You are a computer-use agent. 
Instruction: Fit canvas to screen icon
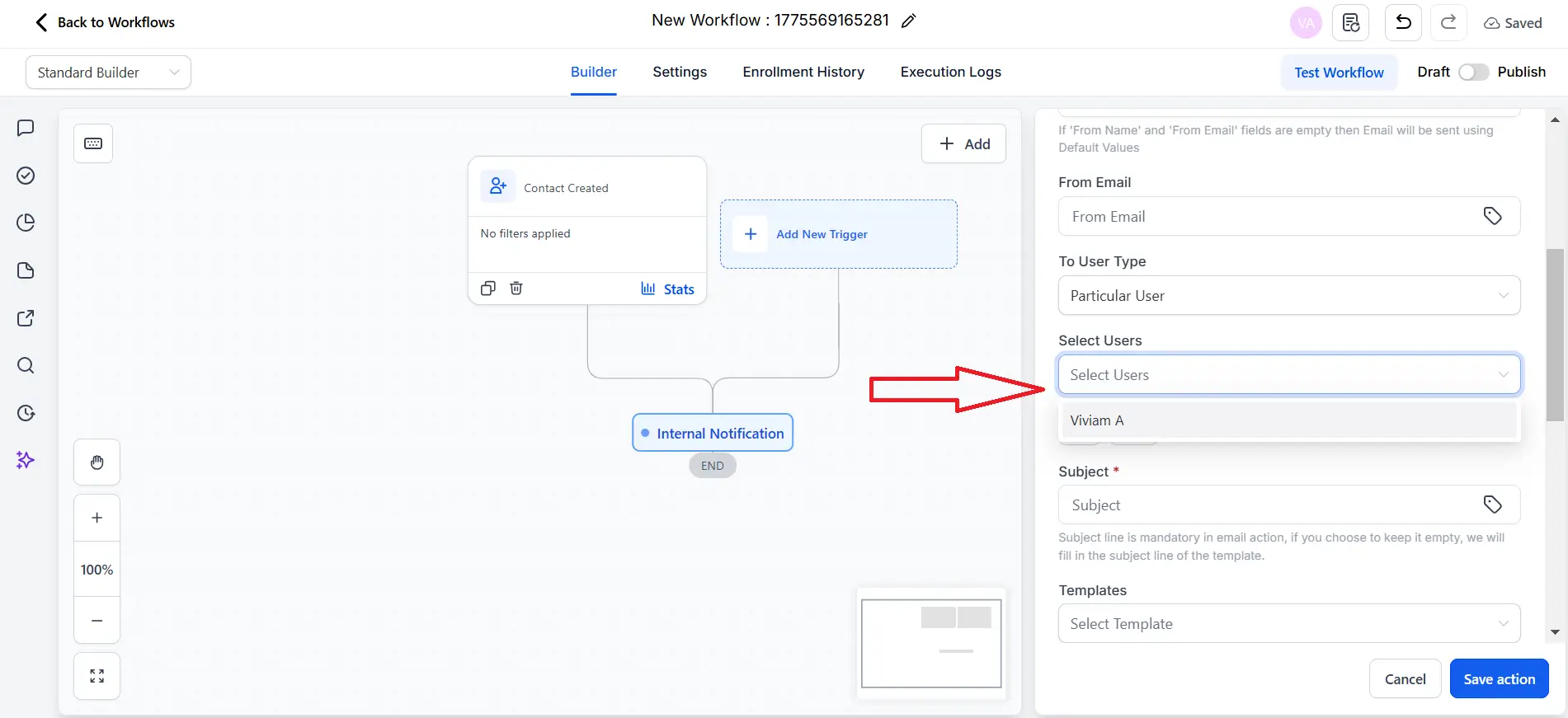(x=97, y=676)
